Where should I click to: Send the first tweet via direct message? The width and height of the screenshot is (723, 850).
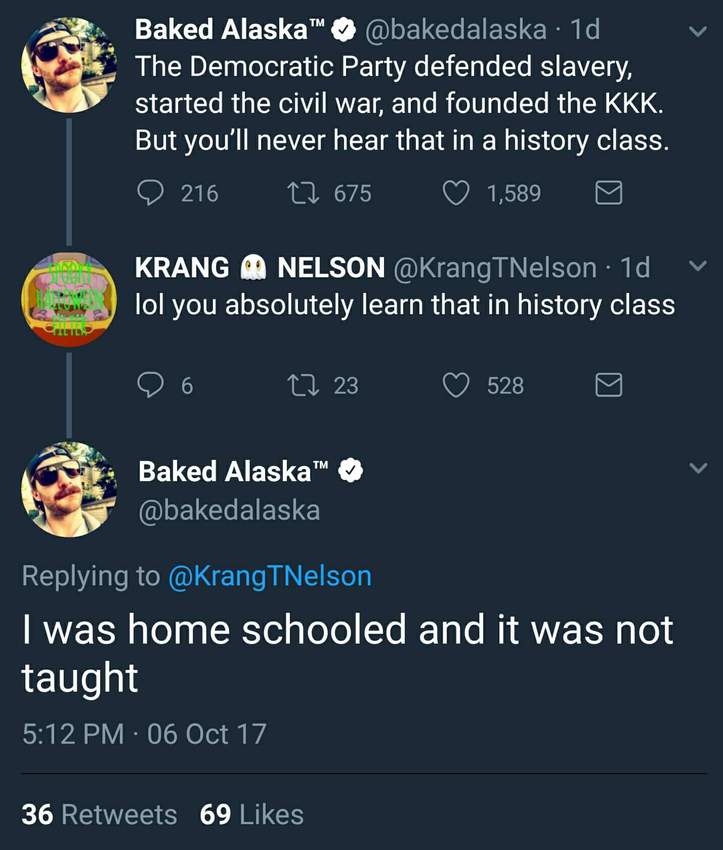[609, 193]
